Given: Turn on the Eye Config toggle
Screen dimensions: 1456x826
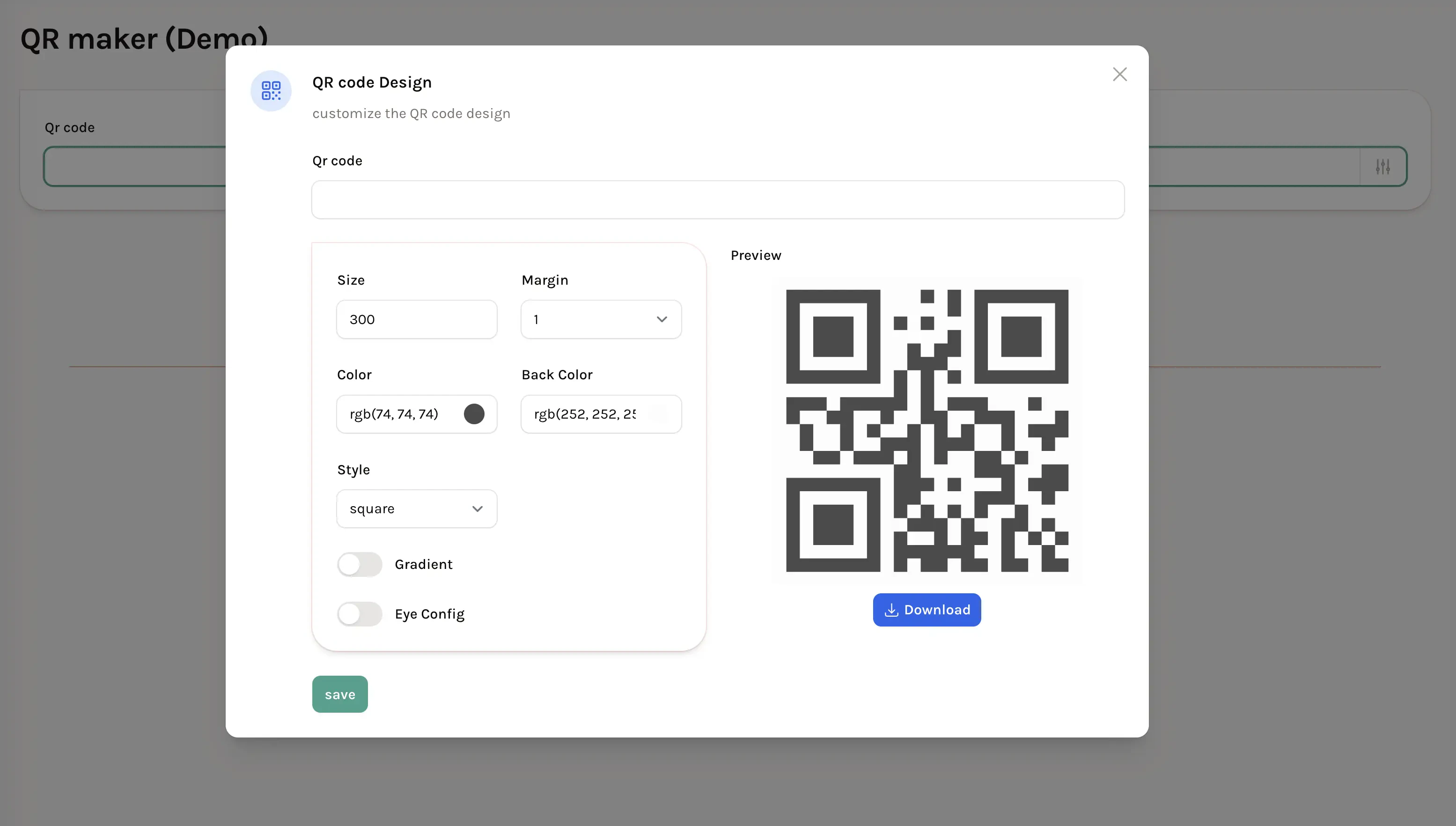Looking at the screenshot, I should point(360,614).
